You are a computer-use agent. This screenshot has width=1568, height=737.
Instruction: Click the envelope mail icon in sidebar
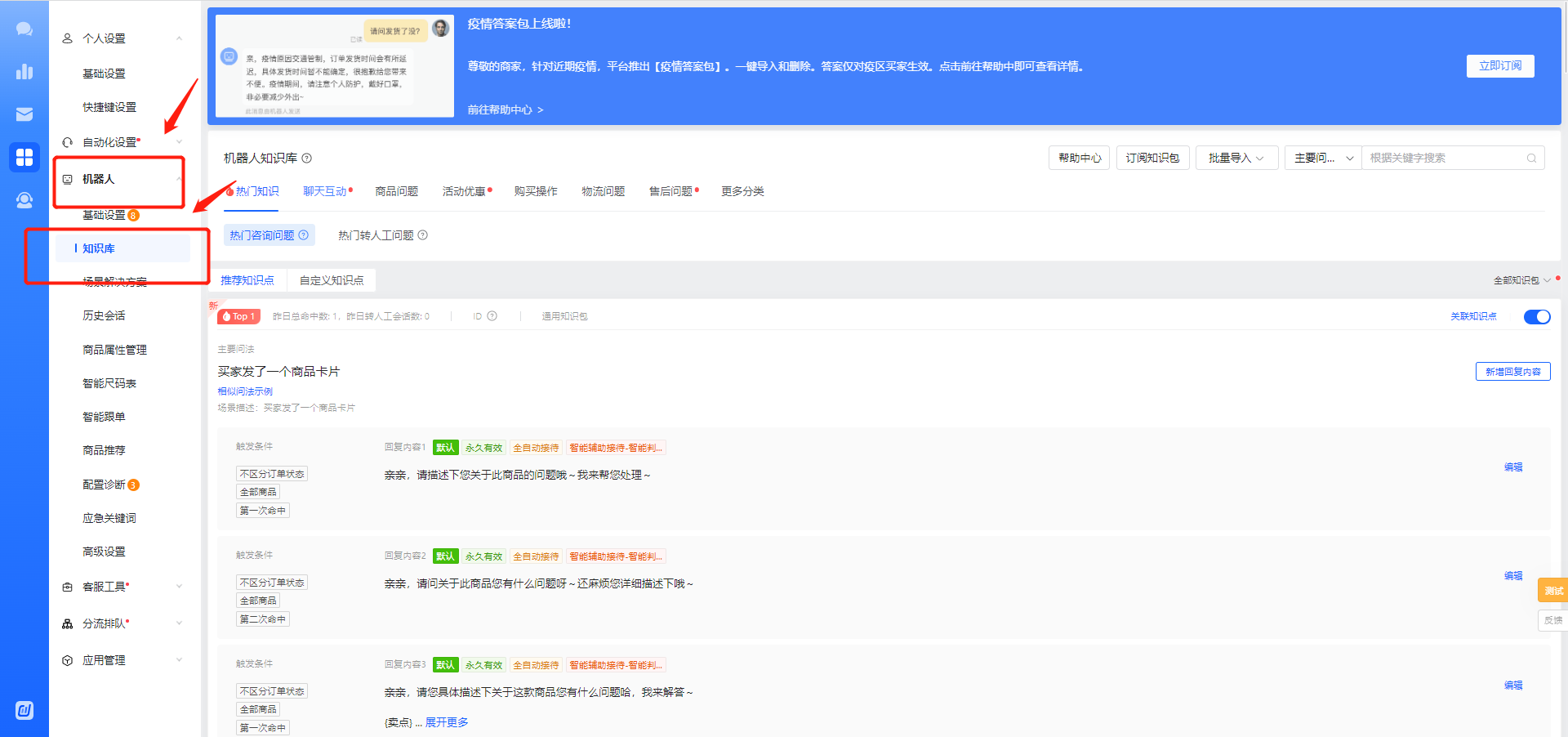pyautogui.click(x=24, y=114)
